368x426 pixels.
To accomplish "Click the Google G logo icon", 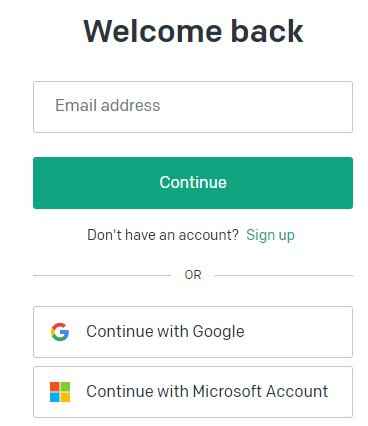I will tap(60, 332).
